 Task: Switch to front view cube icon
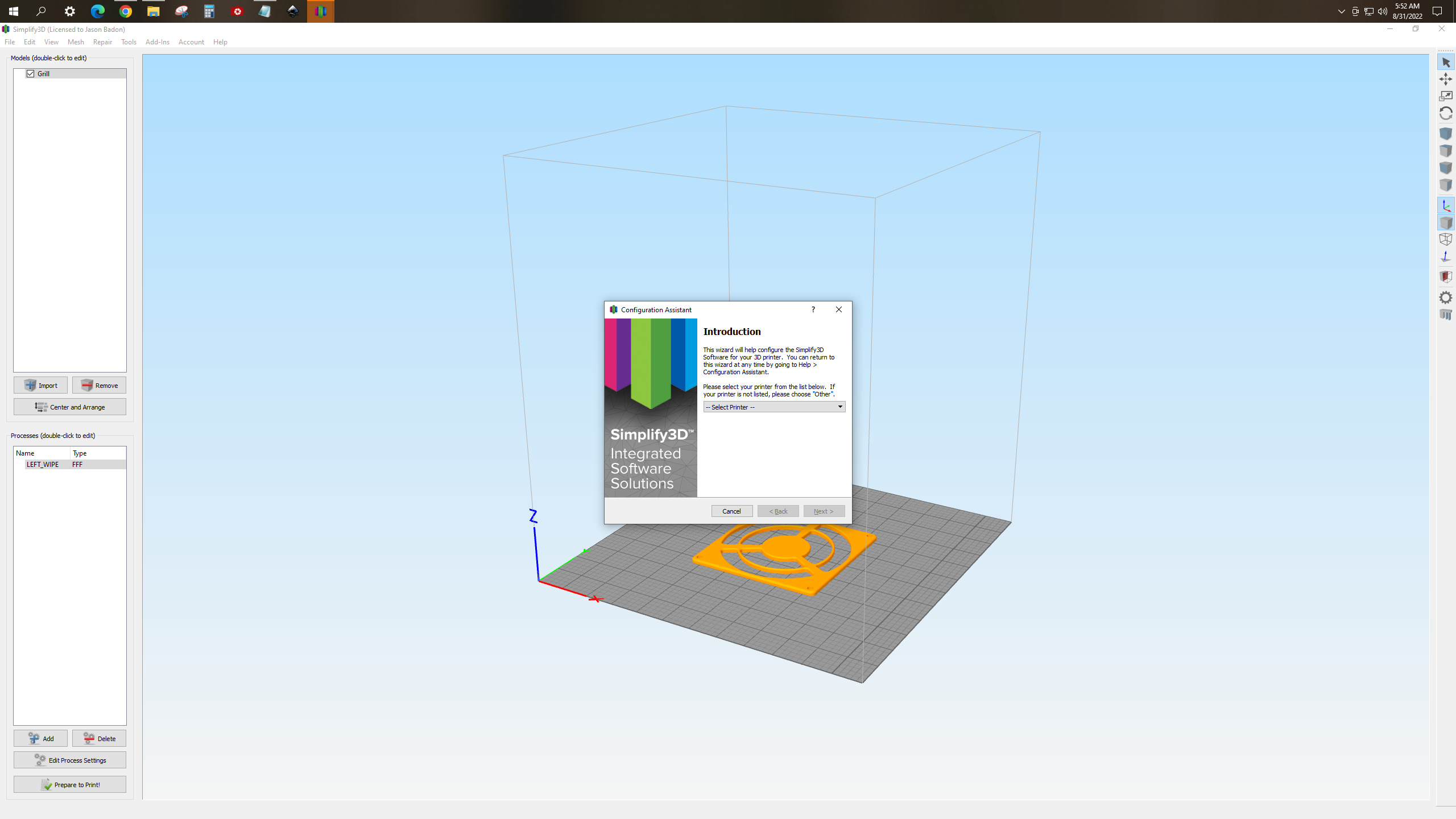click(1446, 168)
